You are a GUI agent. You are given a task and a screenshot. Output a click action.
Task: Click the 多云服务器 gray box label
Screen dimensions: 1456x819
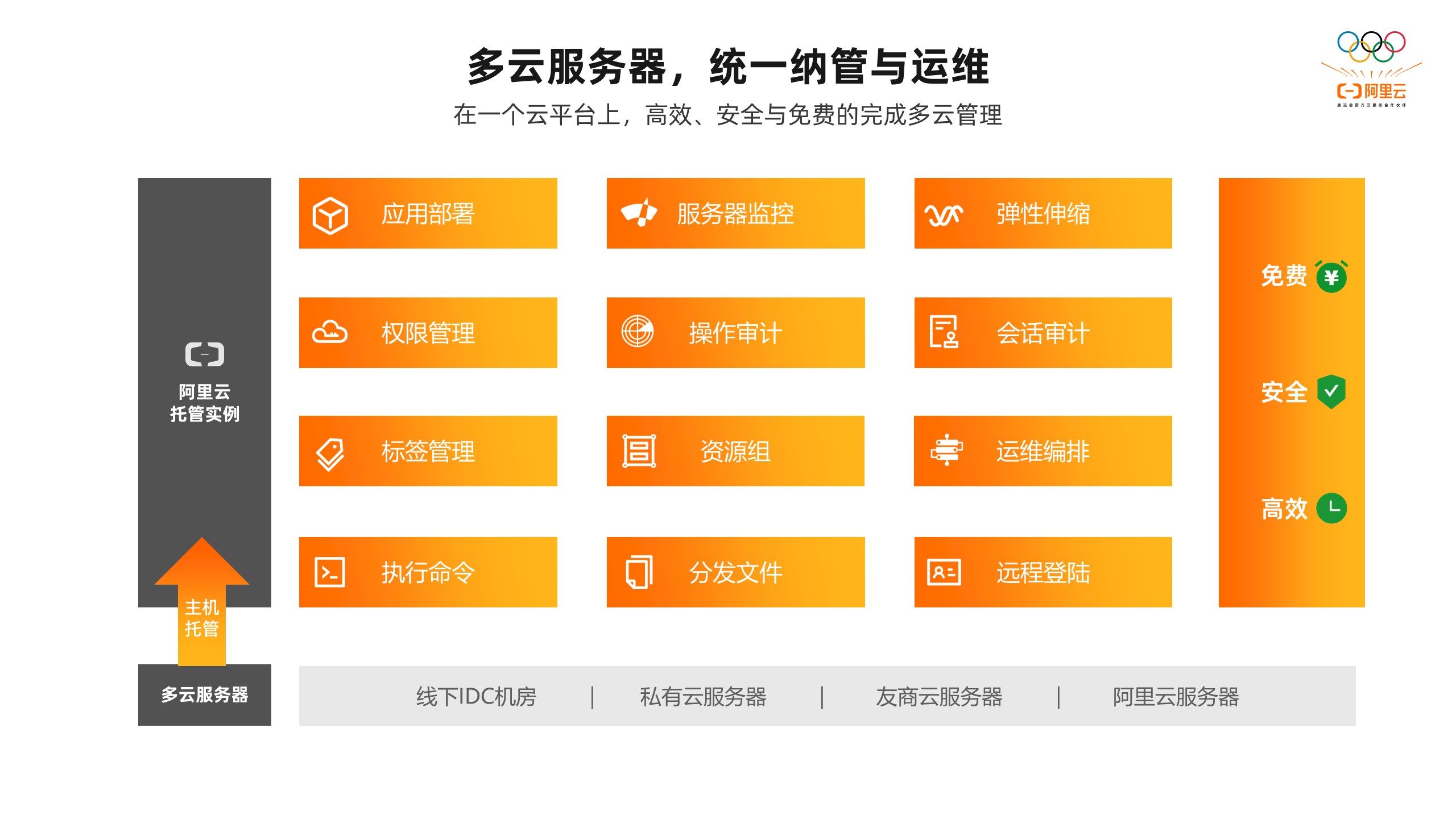point(205,695)
